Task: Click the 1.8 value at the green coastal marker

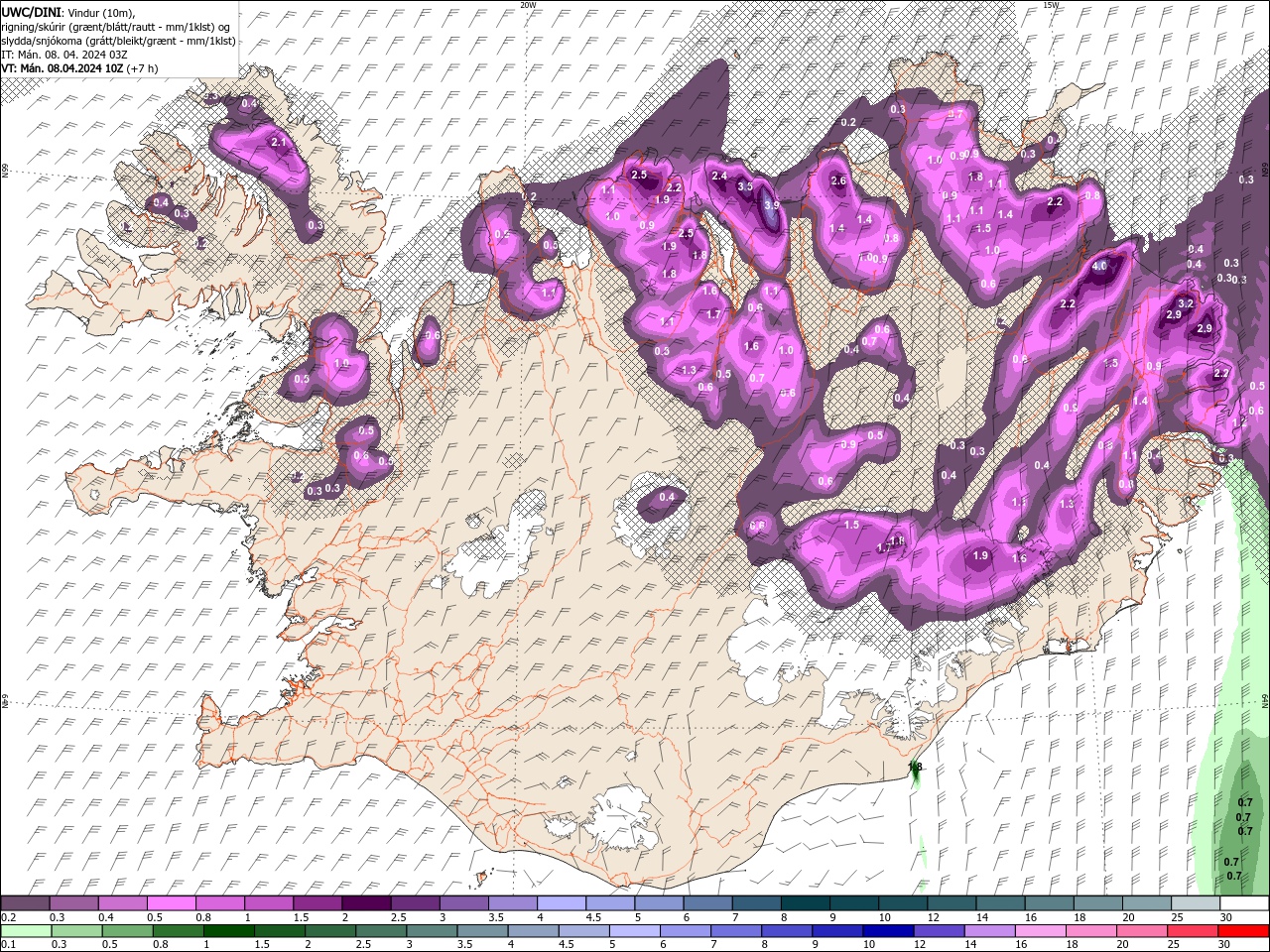Action: click(x=916, y=767)
